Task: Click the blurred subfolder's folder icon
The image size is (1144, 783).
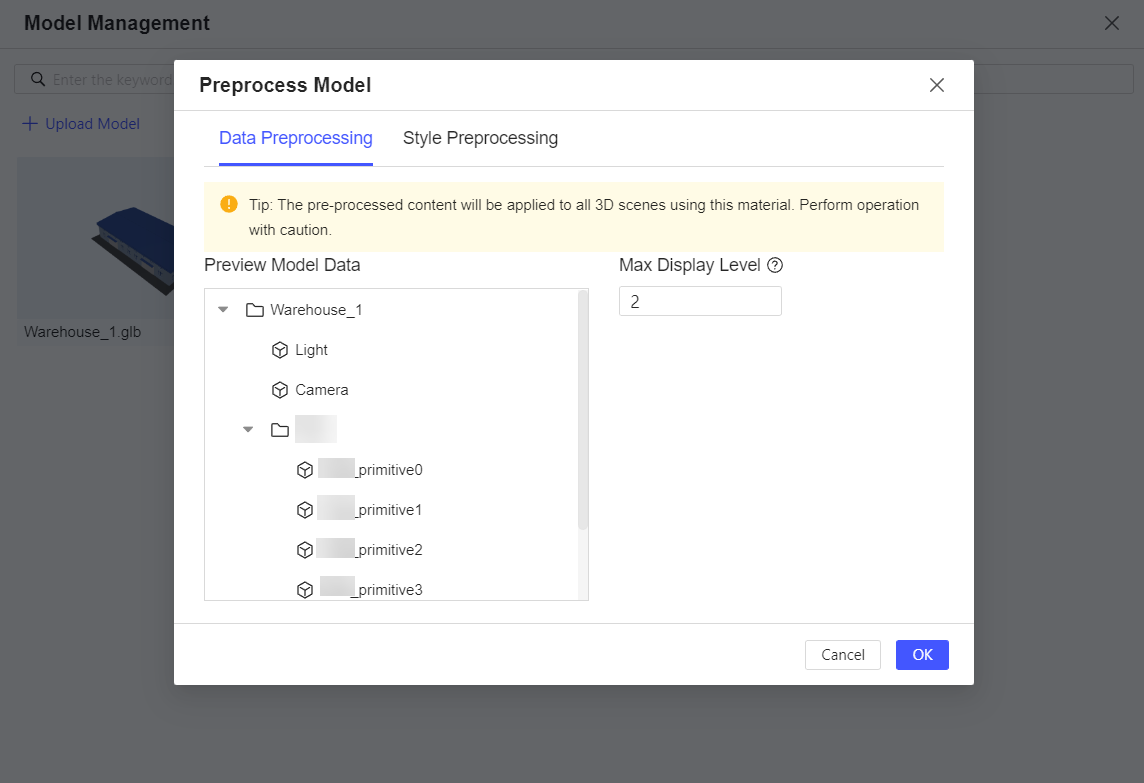Action: [x=279, y=430]
